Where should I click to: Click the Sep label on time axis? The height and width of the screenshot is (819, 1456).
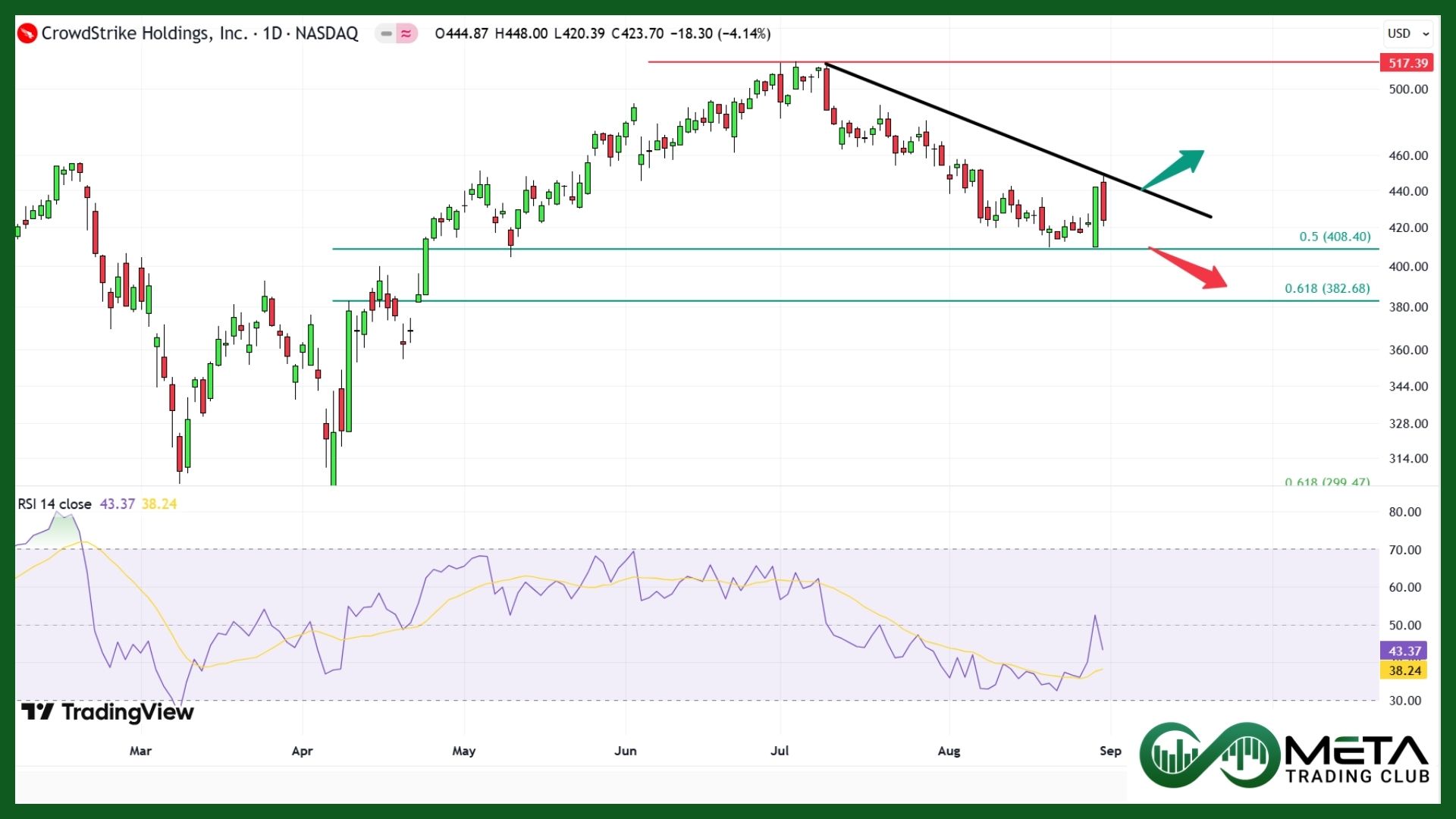coord(1110,751)
